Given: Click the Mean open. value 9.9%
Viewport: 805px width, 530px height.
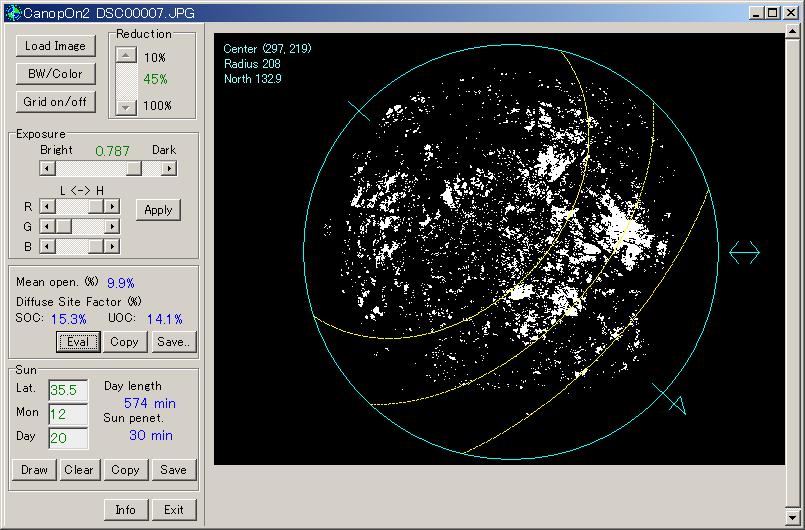Looking at the screenshot, I should [121, 283].
